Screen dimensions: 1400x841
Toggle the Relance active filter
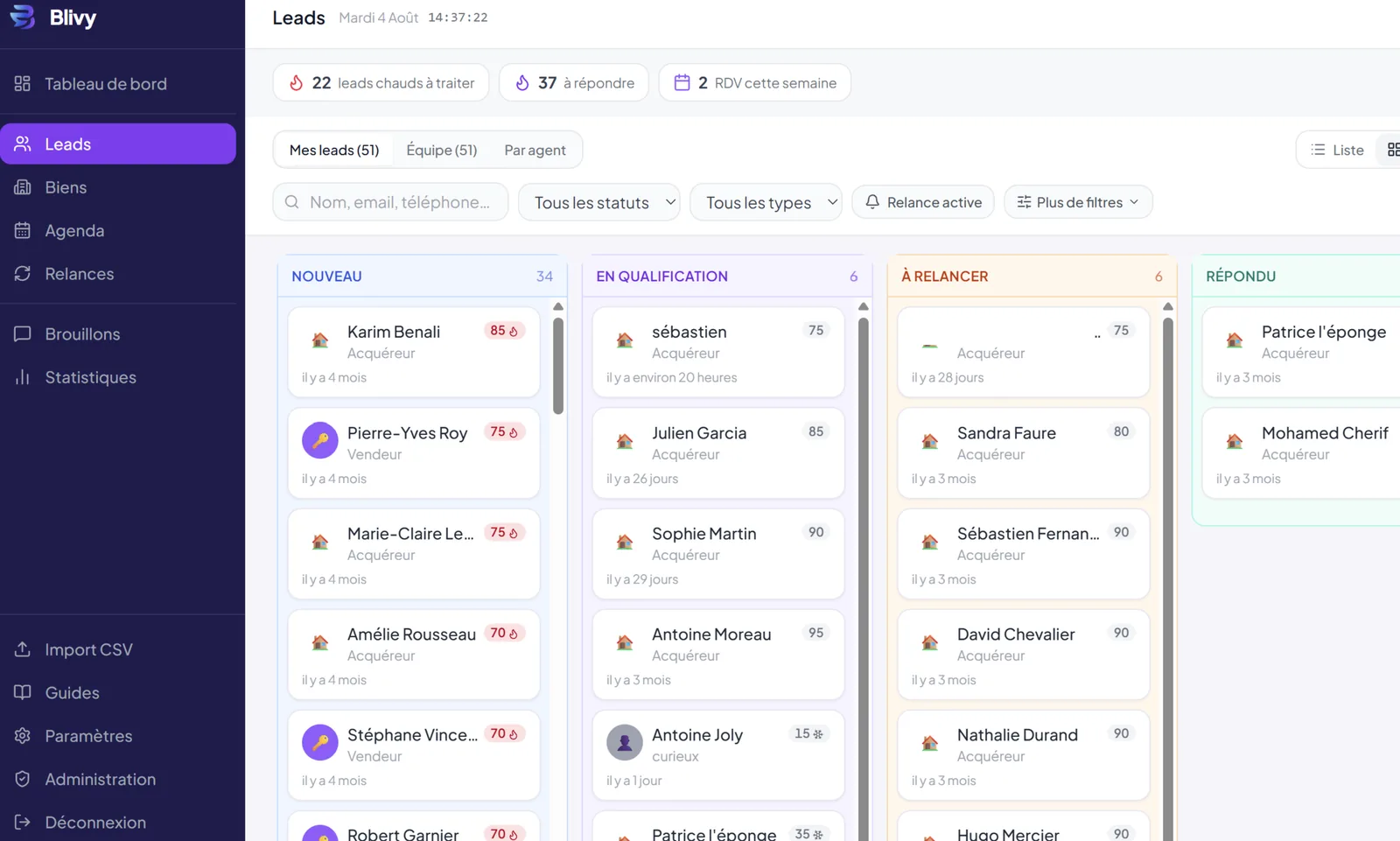pos(923,202)
